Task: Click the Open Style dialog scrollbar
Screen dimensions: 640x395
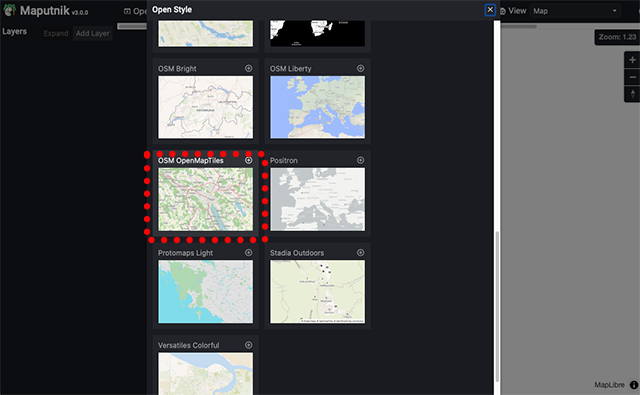Action: (497, 307)
